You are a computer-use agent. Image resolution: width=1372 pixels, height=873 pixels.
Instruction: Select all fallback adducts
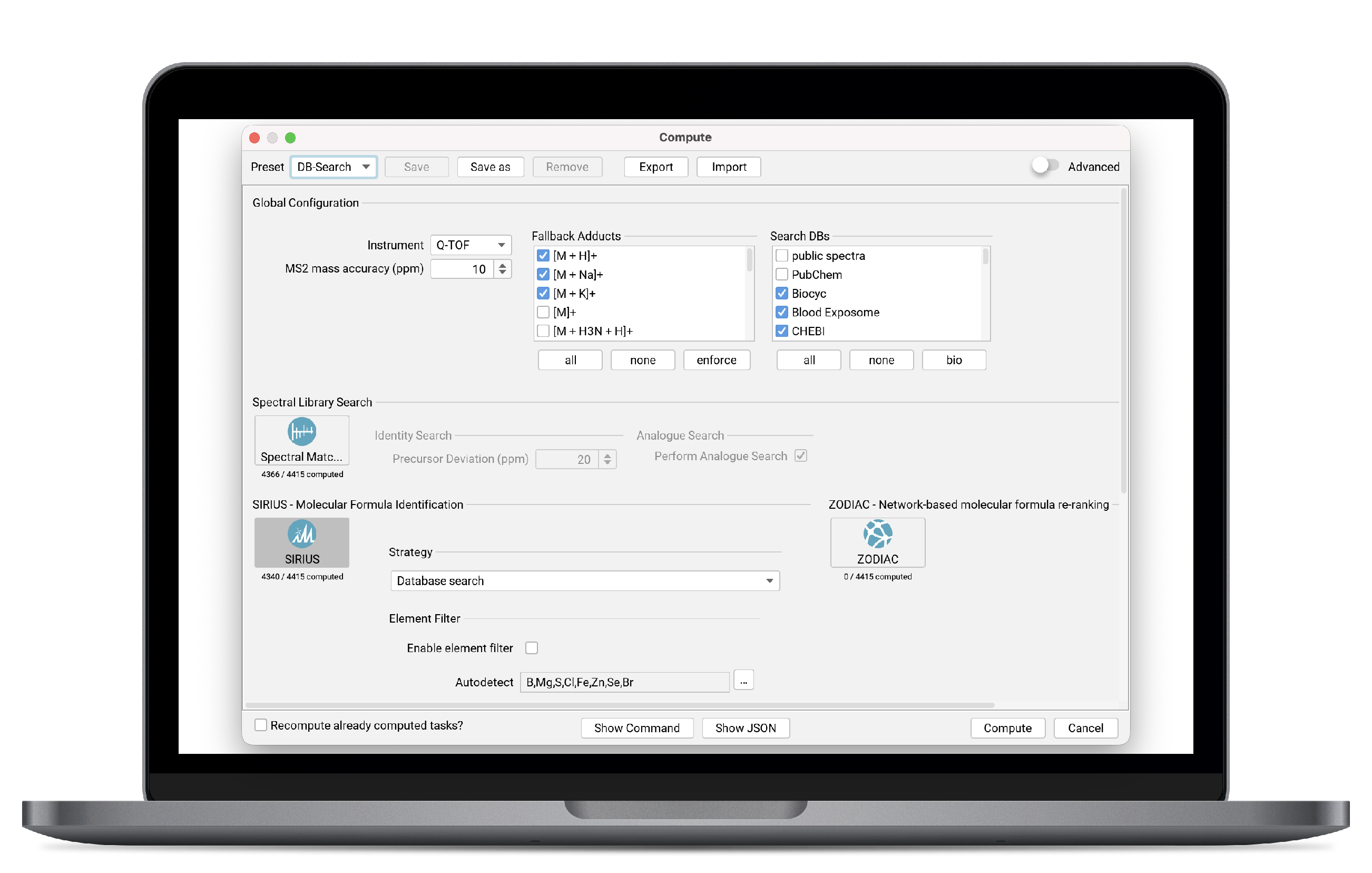(x=570, y=360)
